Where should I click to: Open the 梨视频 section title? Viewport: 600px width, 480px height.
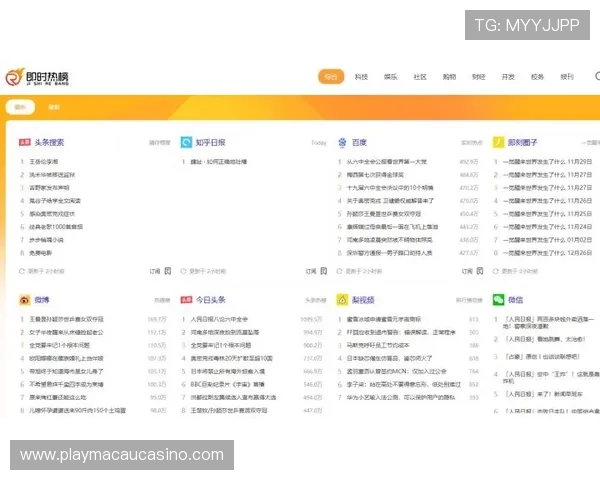(363, 300)
